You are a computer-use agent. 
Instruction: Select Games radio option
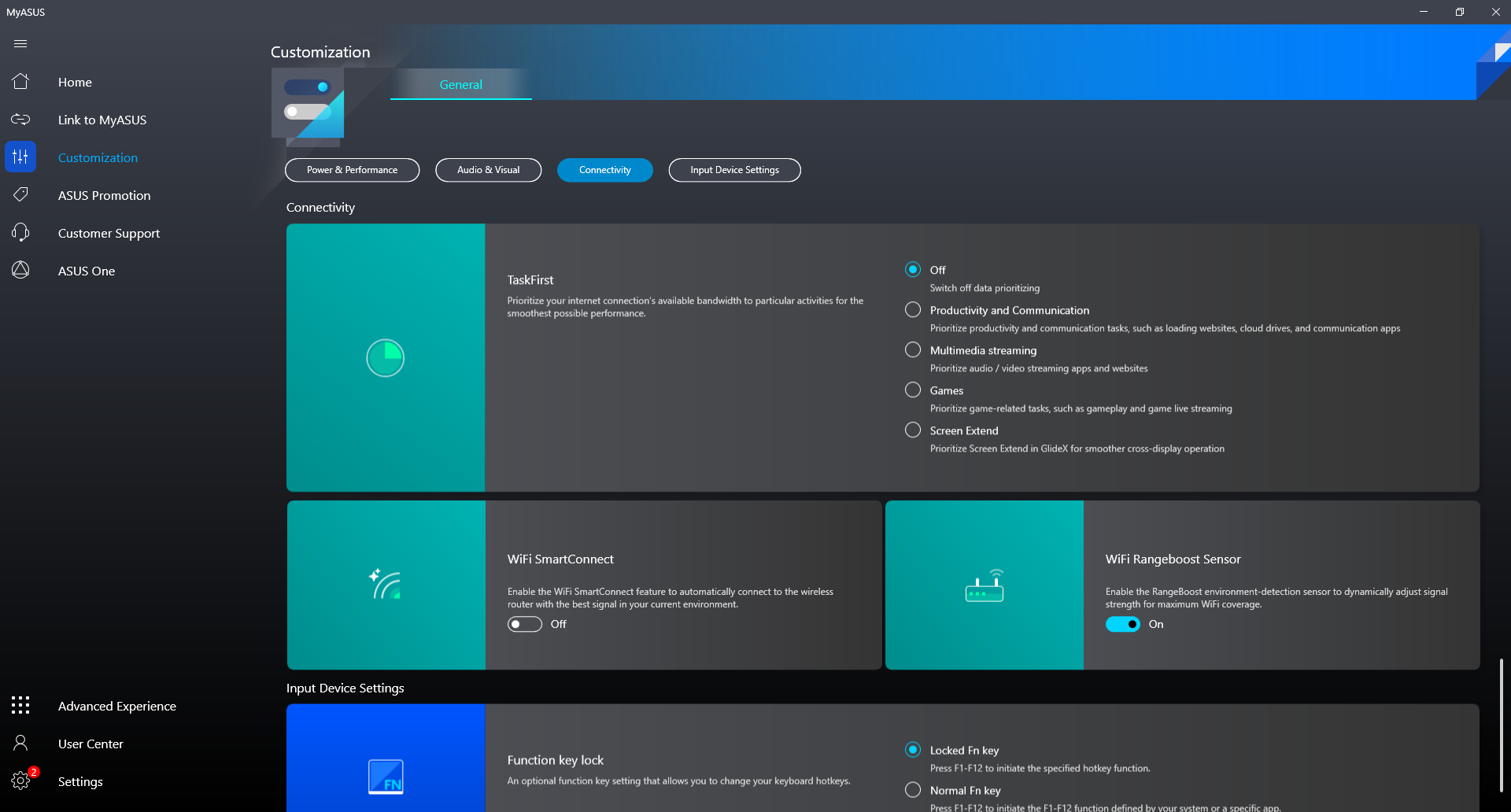[913, 390]
